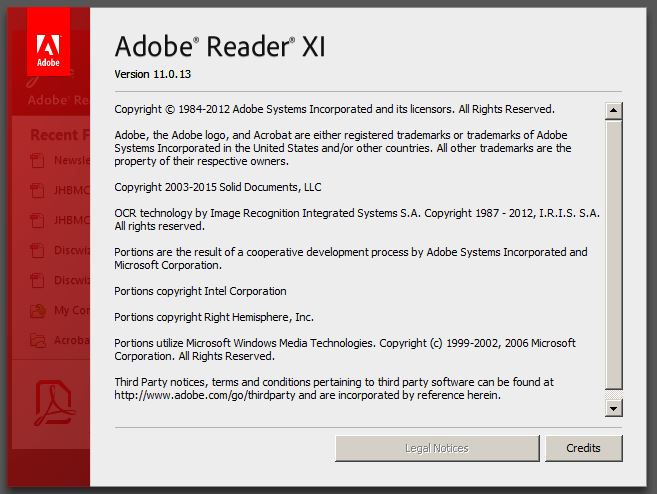Click the Version 11.0.13 text
This screenshot has width=657, height=494.
[x=155, y=75]
